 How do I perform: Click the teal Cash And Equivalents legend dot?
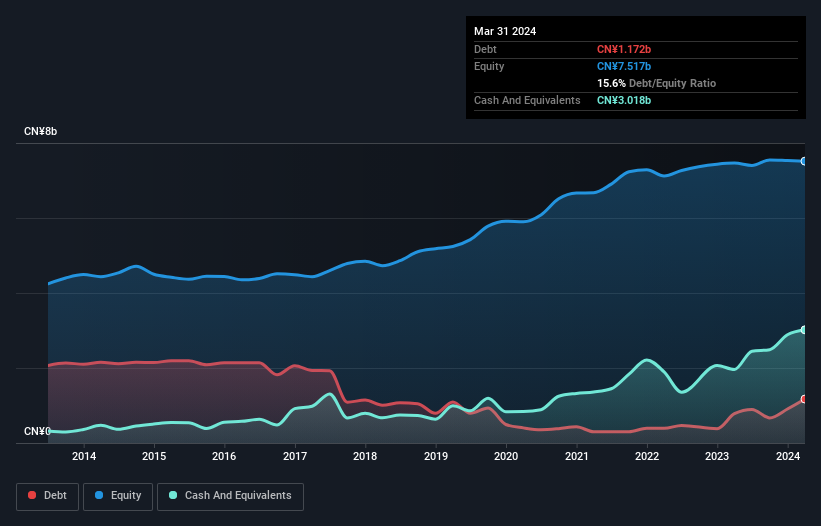(x=173, y=495)
